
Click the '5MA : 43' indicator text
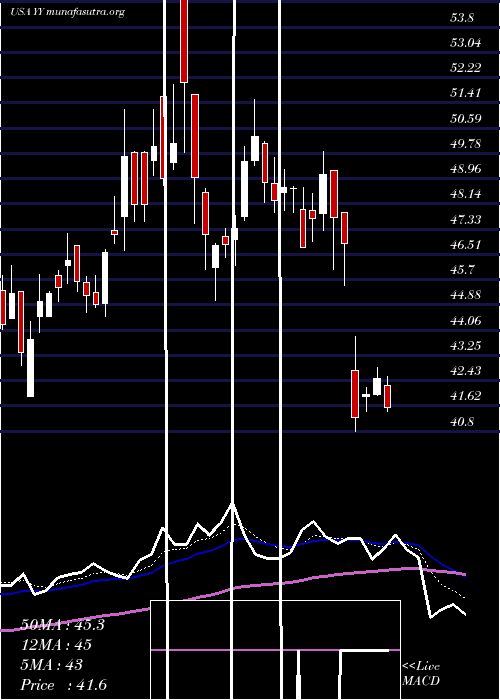[x=51, y=665]
